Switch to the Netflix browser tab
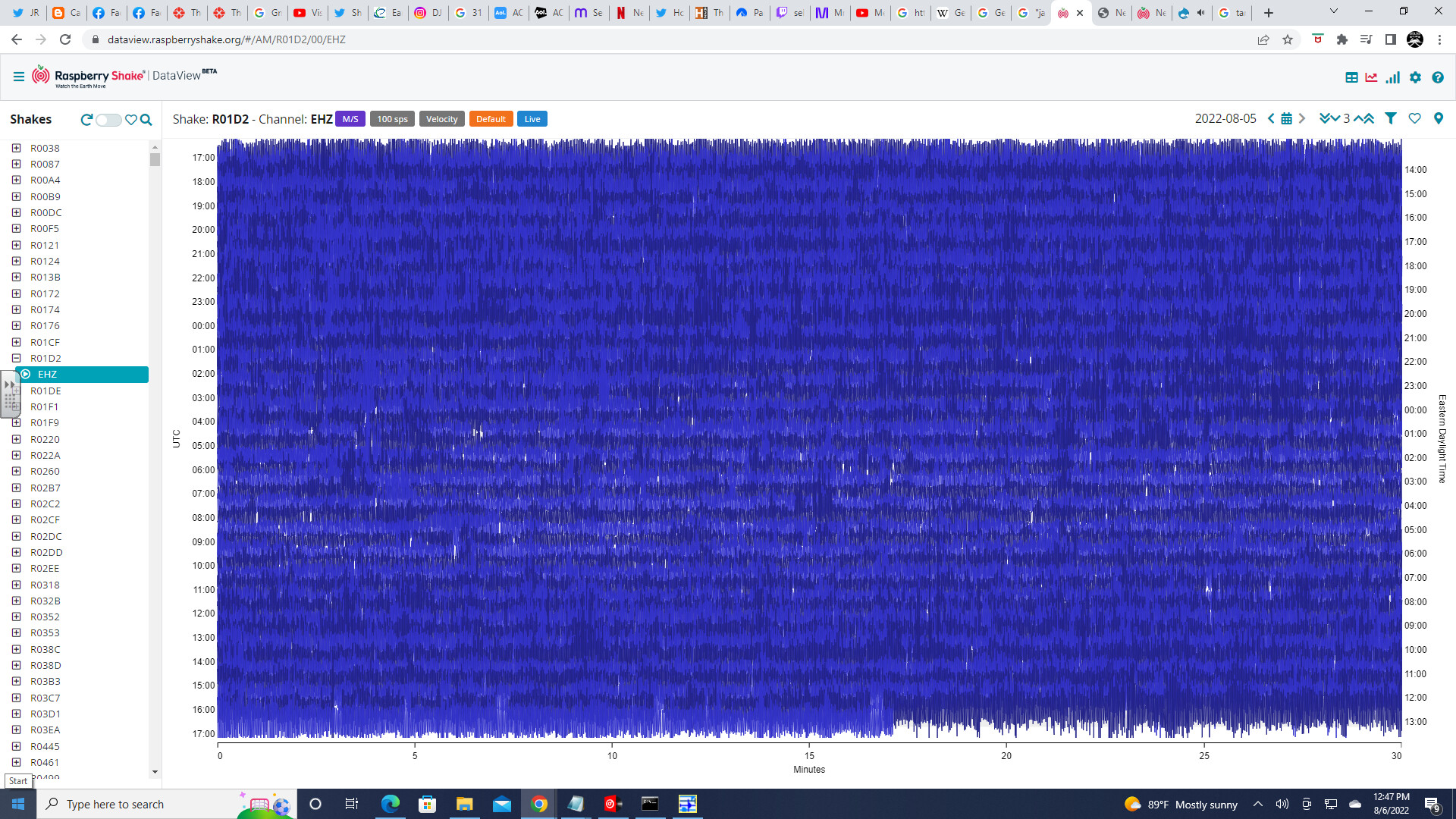The height and width of the screenshot is (819, 1456). pyautogui.click(x=629, y=13)
